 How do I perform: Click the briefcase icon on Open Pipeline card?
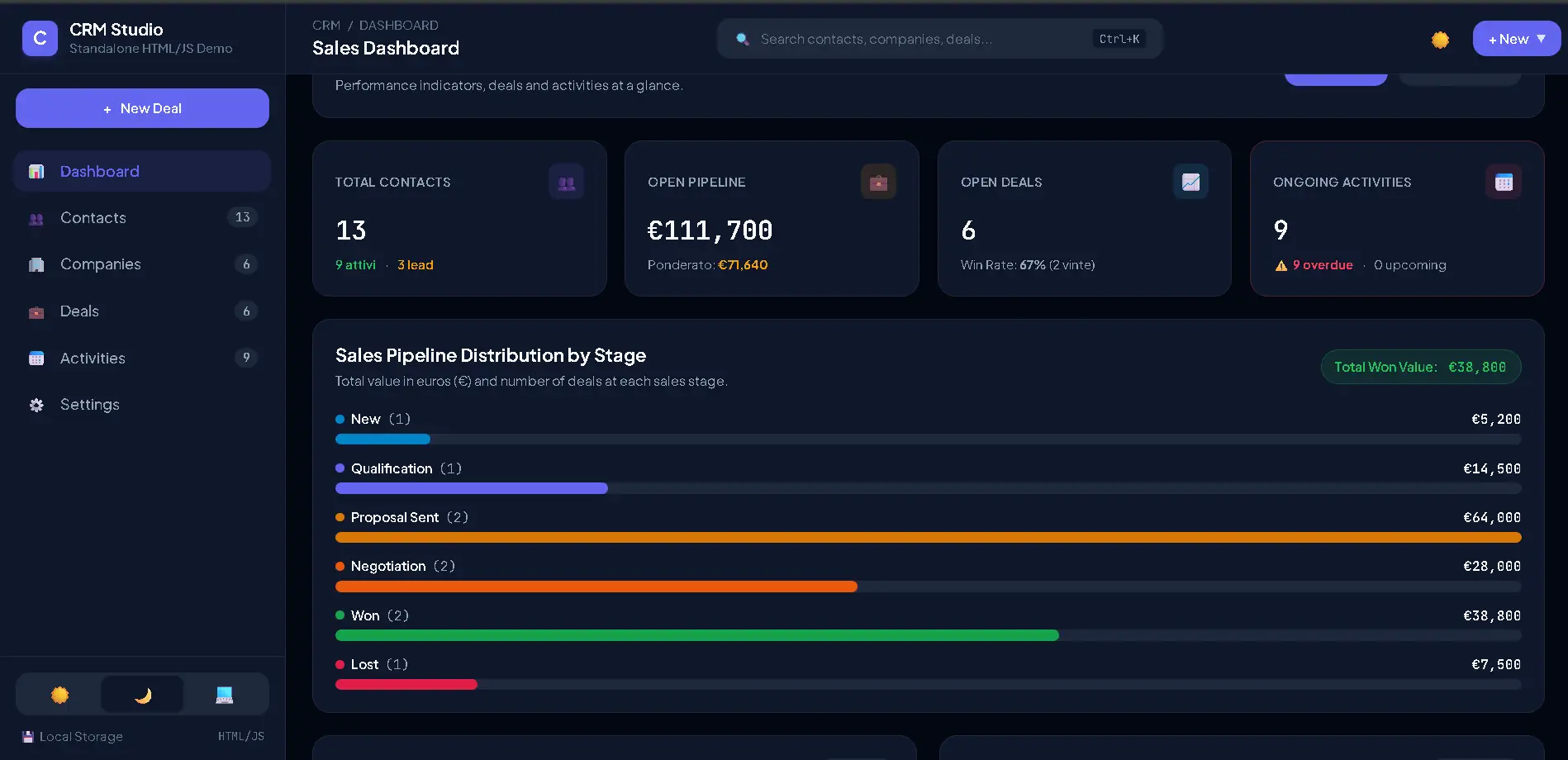pyautogui.click(x=878, y=183)
